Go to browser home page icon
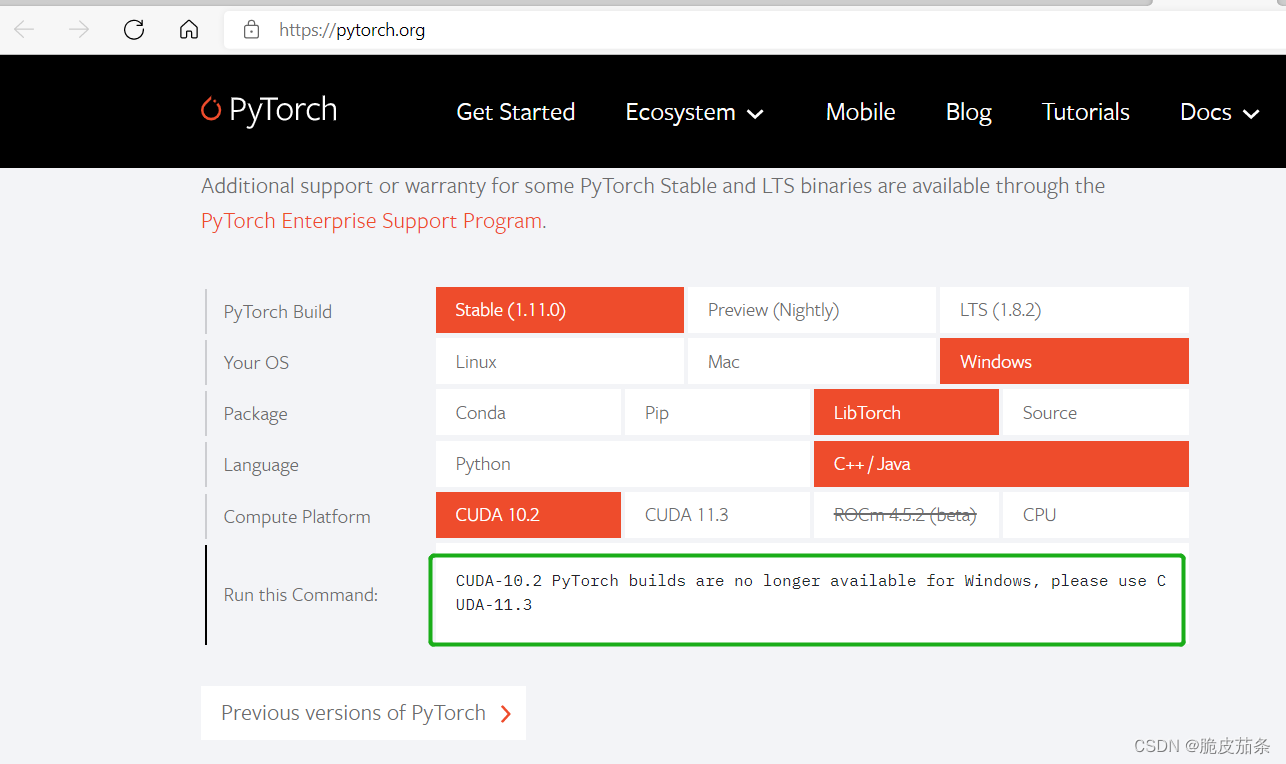 tap(189, 30)
